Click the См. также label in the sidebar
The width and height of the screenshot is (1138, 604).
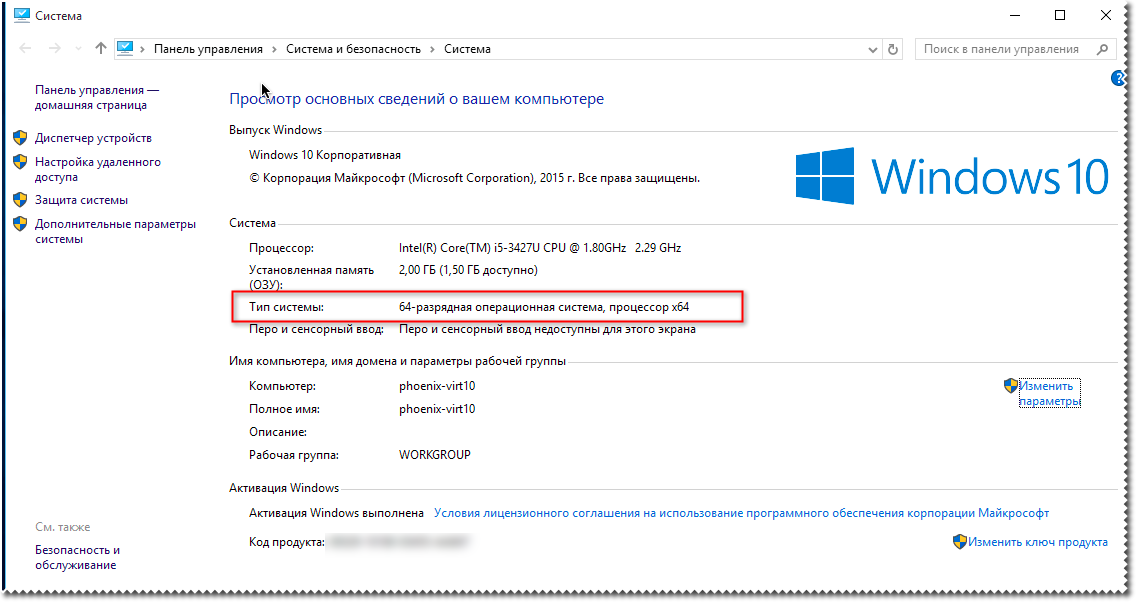tap(62, 527)
